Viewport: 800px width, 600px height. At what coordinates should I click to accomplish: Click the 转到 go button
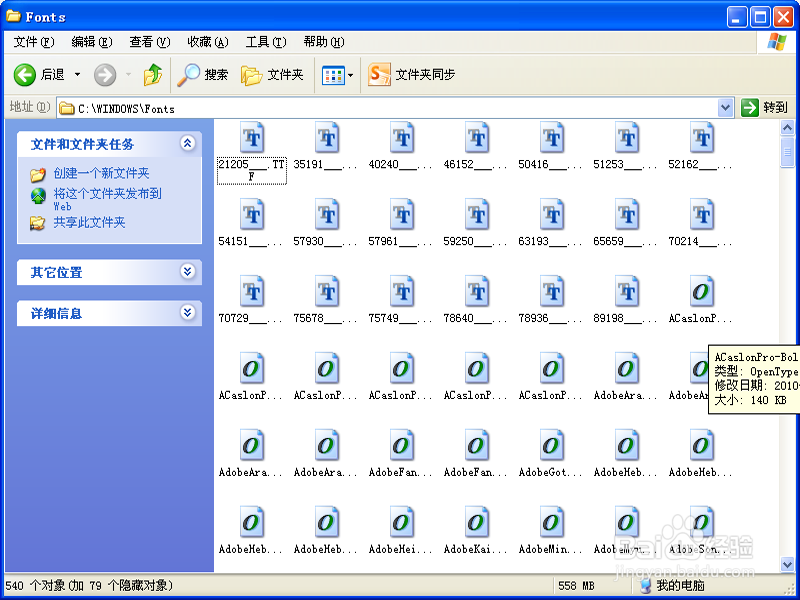click(764, 108)
